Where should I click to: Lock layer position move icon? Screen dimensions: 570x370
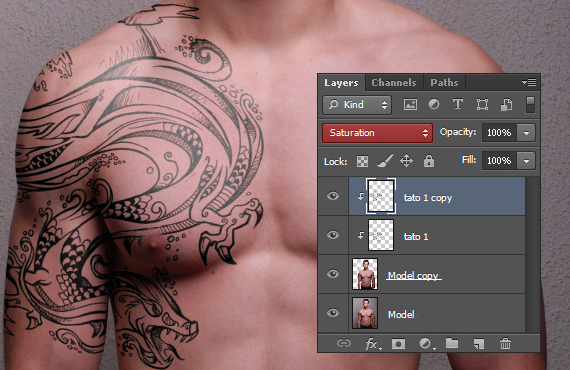point(406,161)
